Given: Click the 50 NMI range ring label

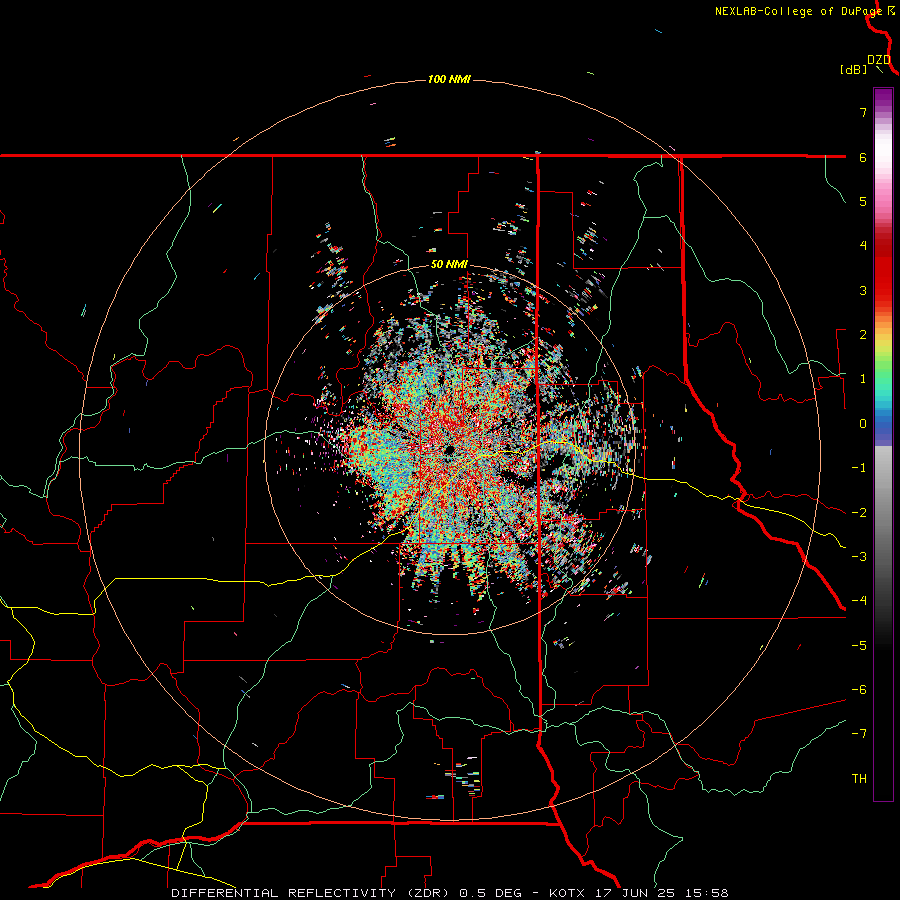Looking at the screenshot, I should (449, 265).
